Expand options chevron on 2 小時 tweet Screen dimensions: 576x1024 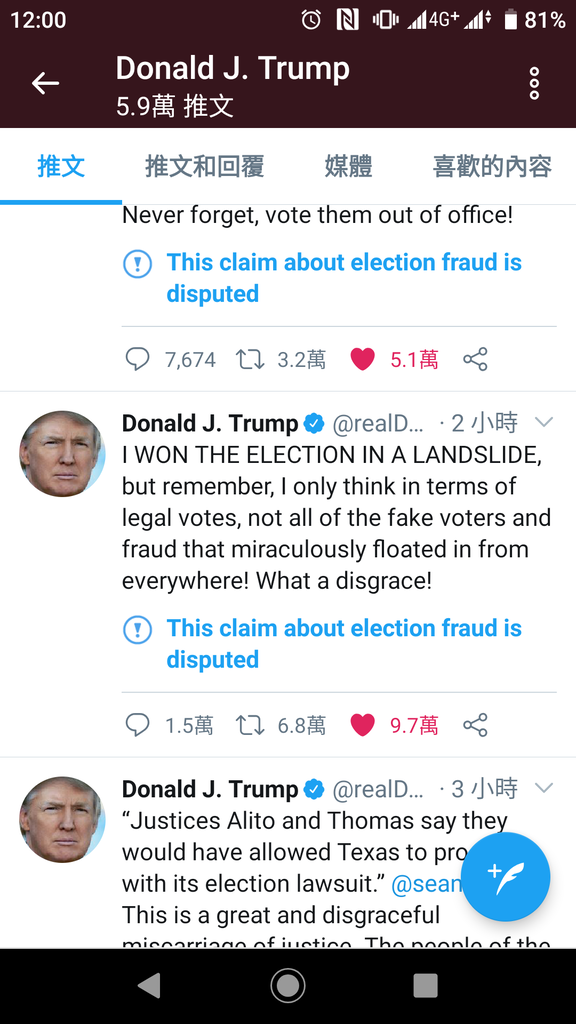544,423
